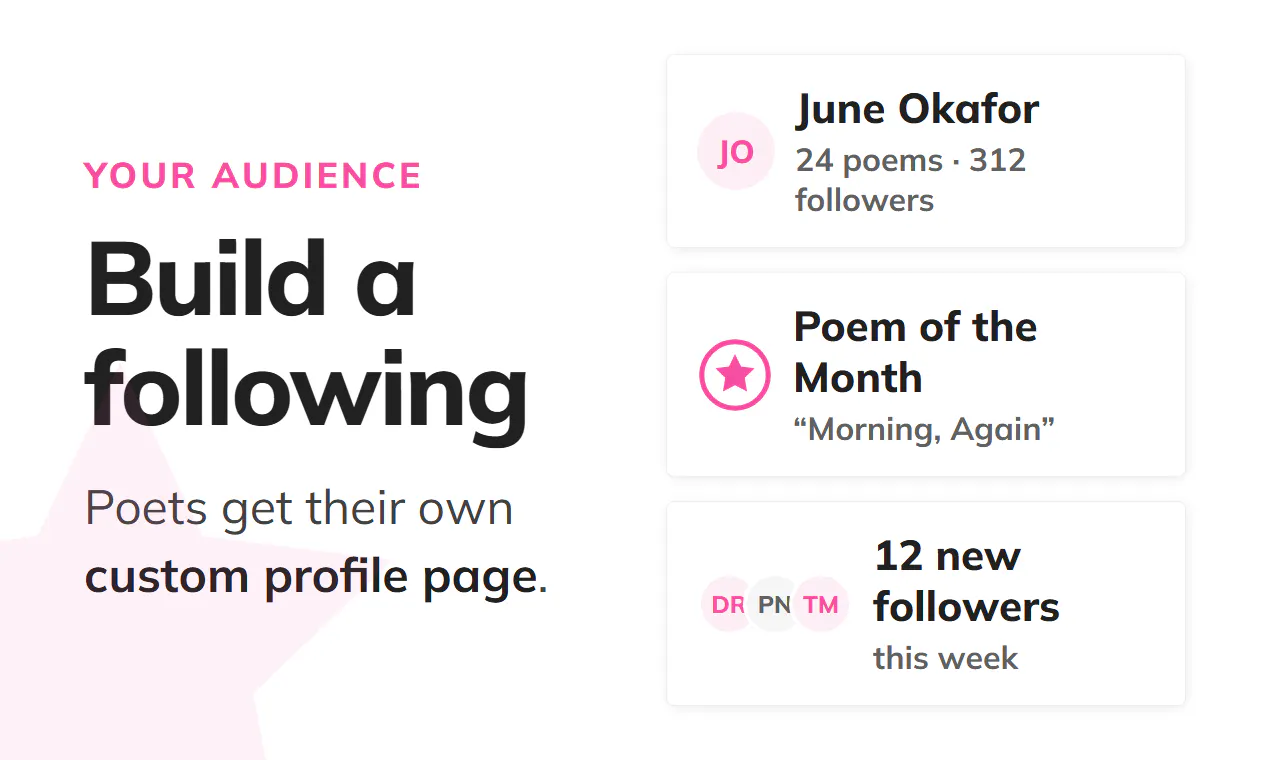Open June Okafor's profile name
The width and height of the screenshot is (1270, 760).
917,109
